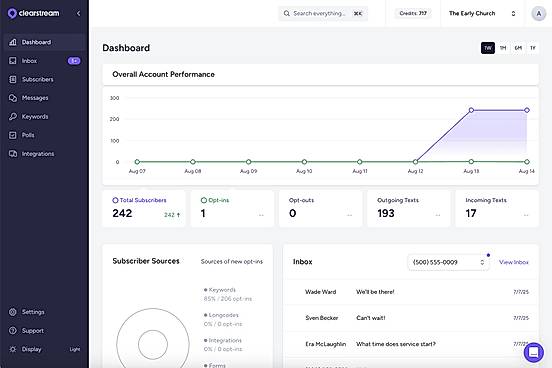Open the Subscribers sidebar icon
Image resolution: width=552 pixels, height=368 pixels.
point(13,80)
